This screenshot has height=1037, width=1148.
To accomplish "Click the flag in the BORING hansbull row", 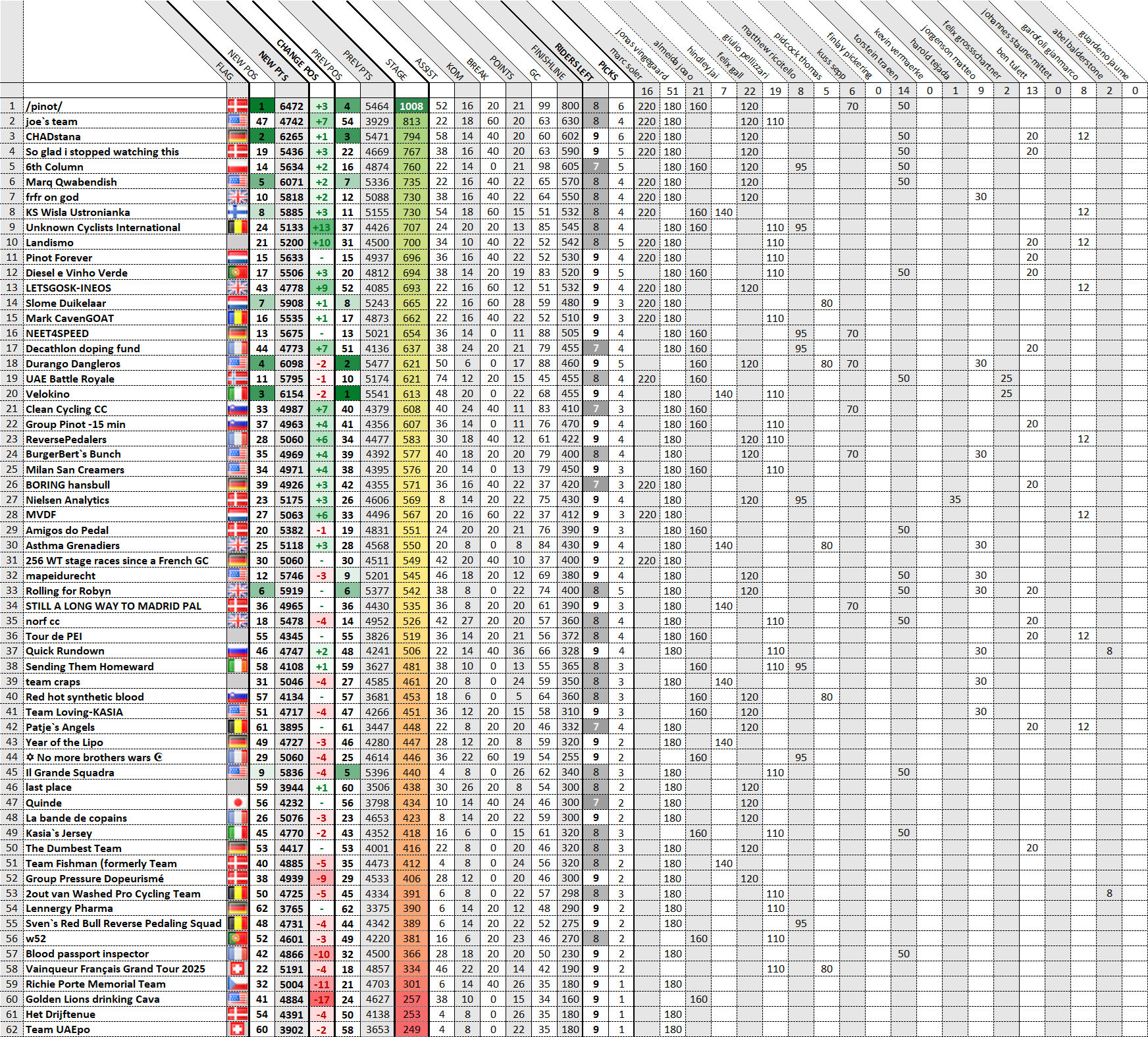I will (238, 485).
